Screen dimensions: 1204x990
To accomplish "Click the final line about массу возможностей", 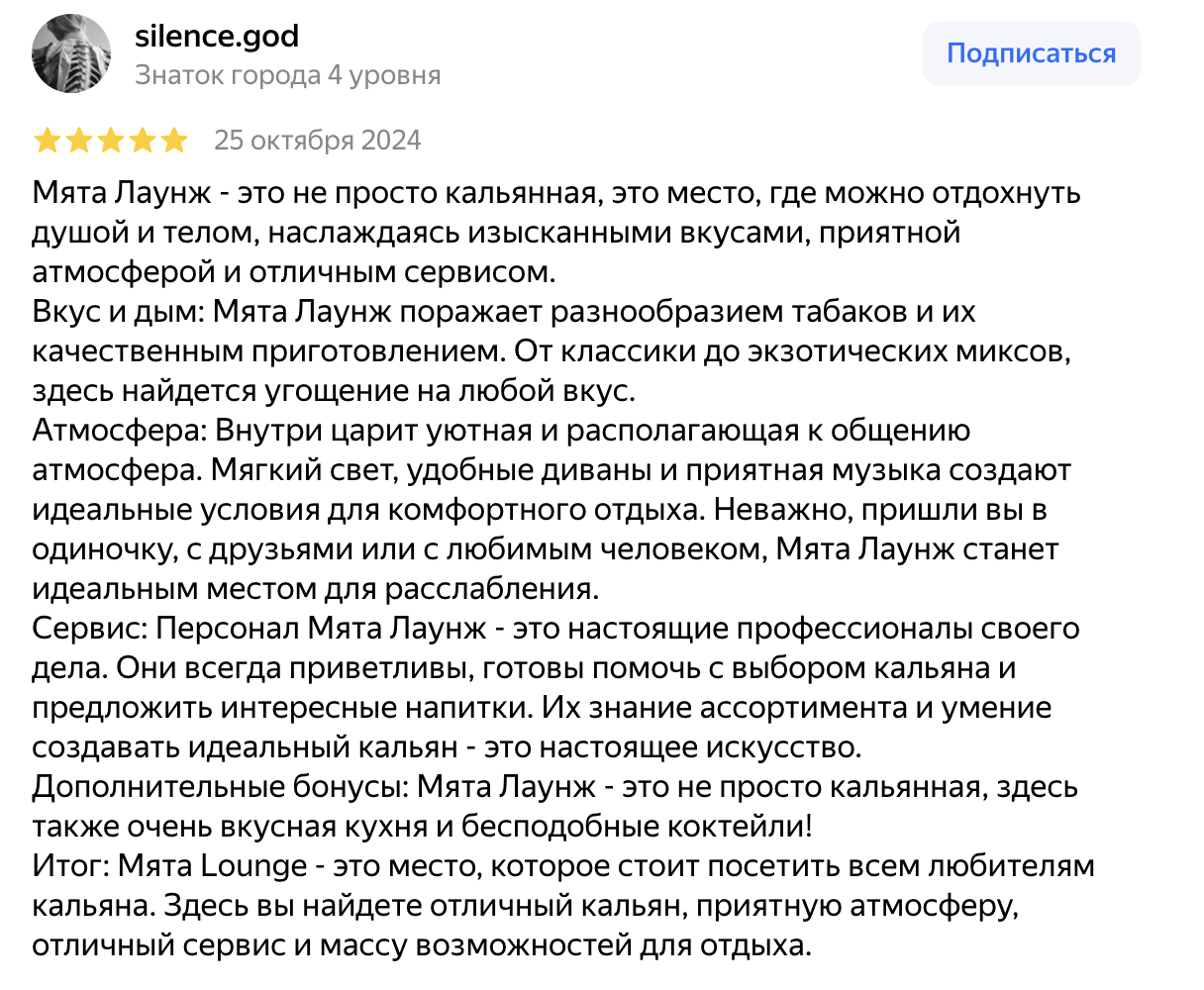I will (x=421, y=945).
